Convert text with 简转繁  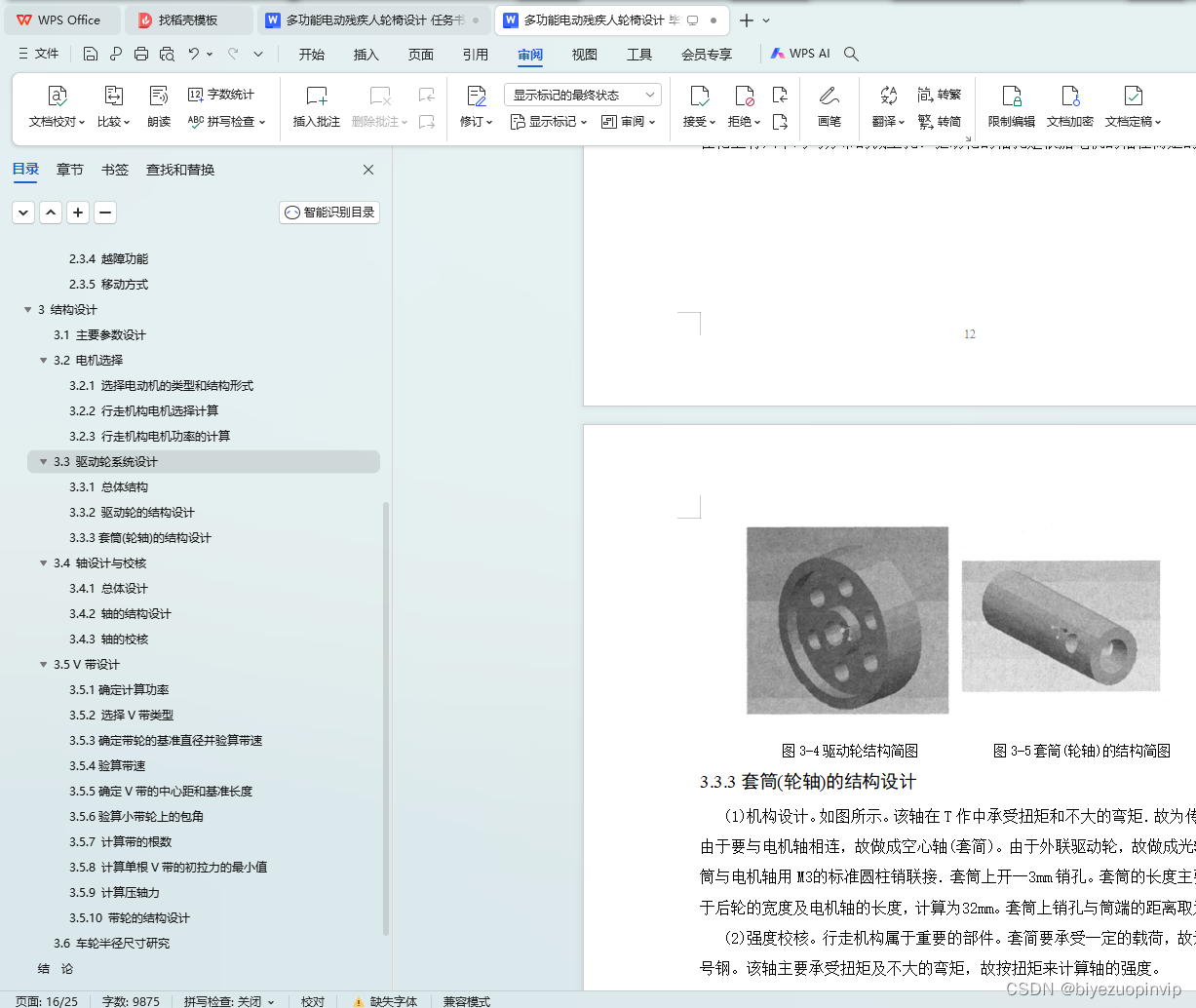point(940,95)
